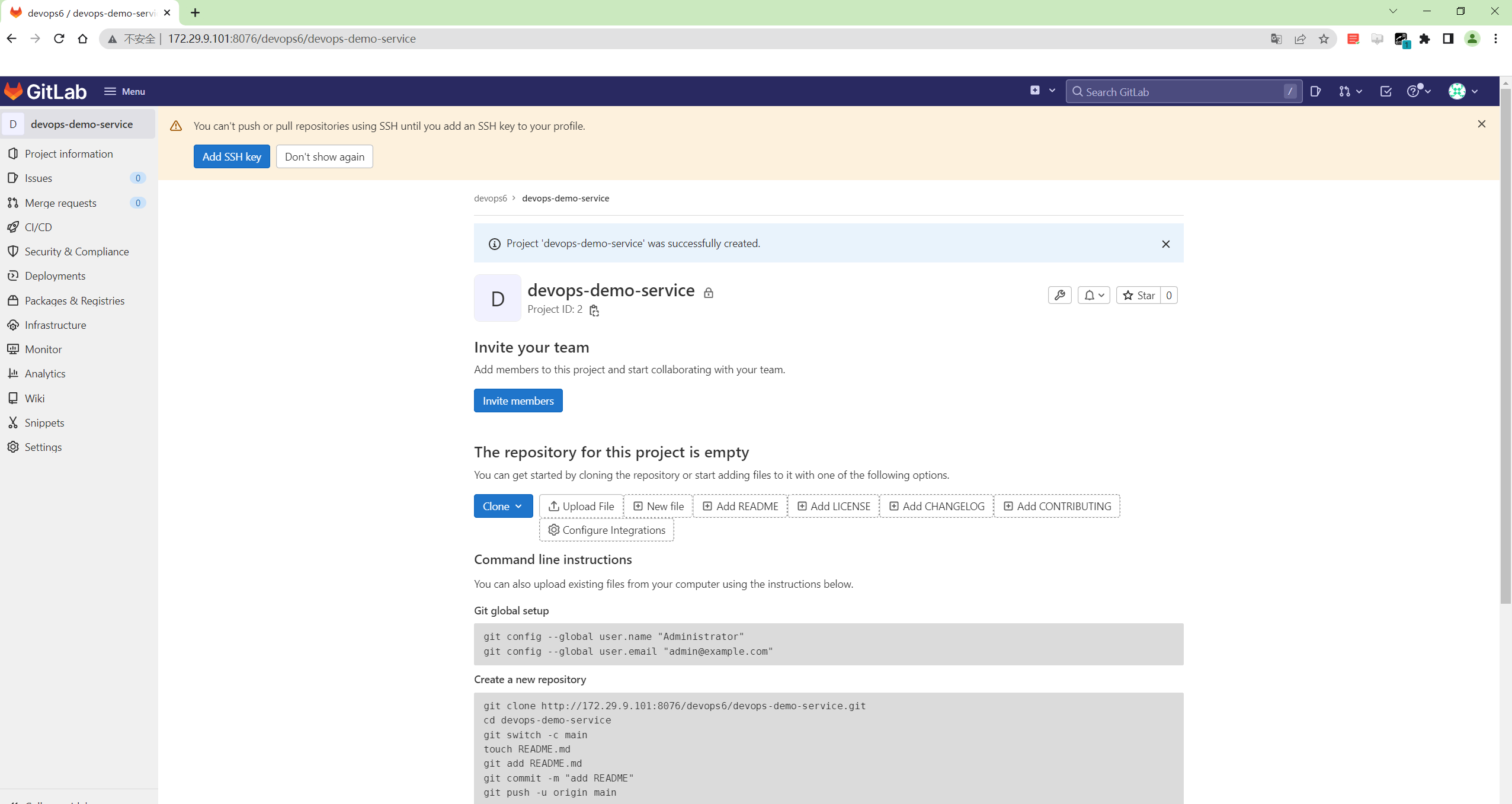Open Snippets scissors item in sidebar
The width and height of the screenshot is (1512, 804).
point(44,422)
